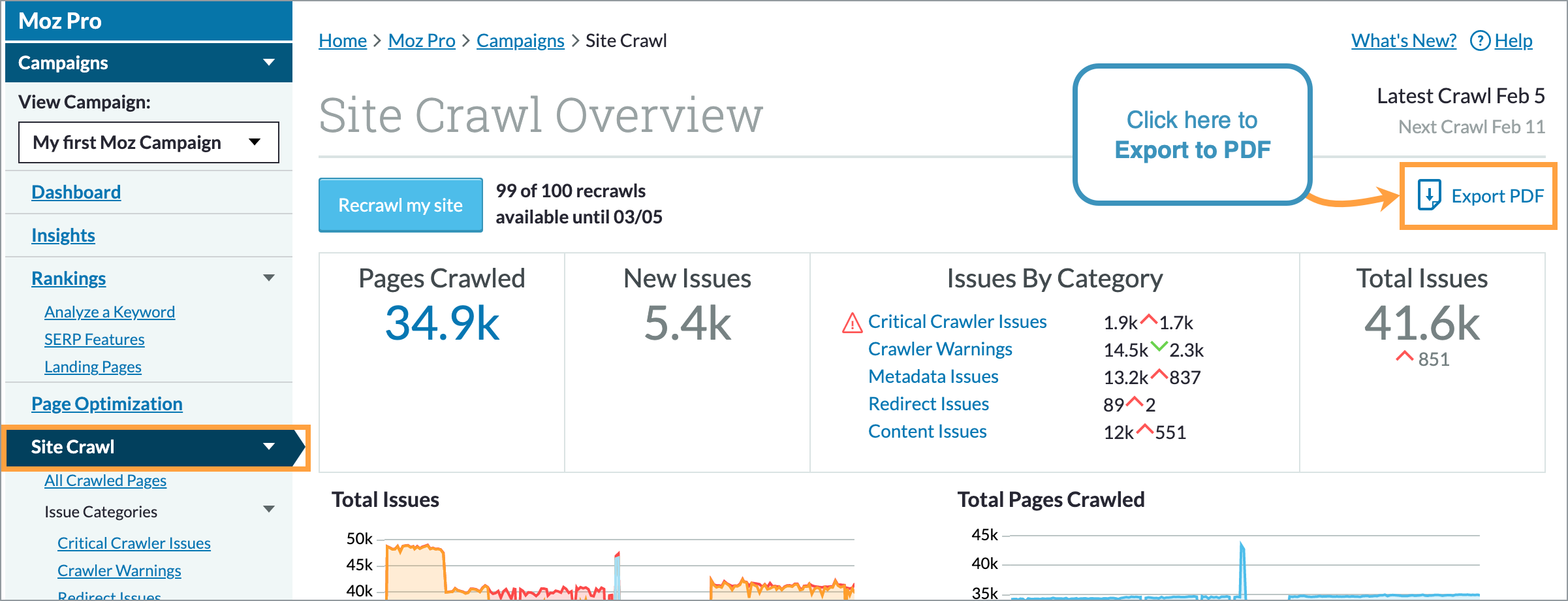Open the Critical Crawler Issues category link

(133, 542)
